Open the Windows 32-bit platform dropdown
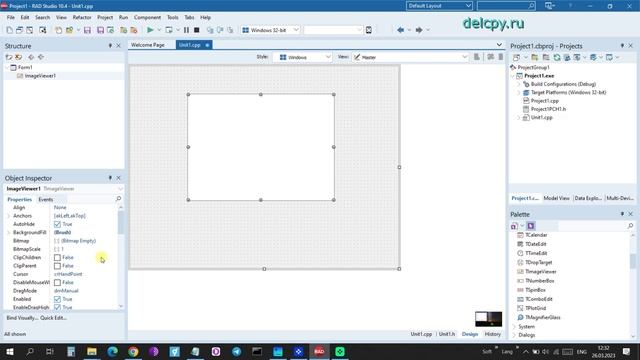The image size is (640, 360). [x=270, y=30]
